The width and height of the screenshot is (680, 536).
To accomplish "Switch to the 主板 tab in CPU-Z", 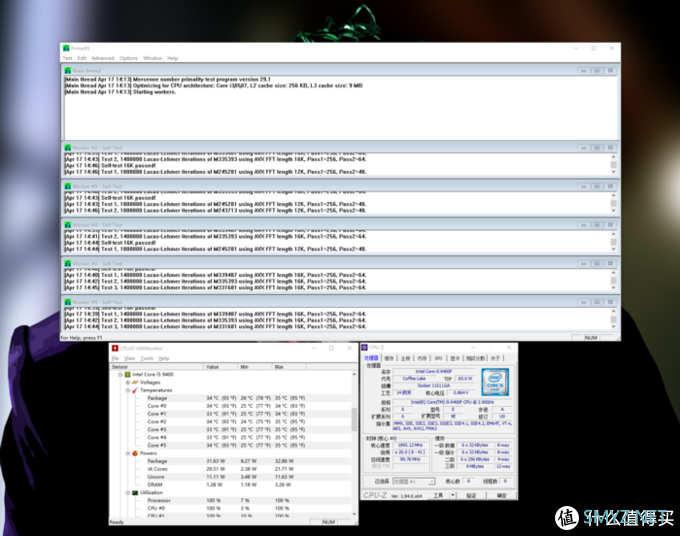I will 405,358.
